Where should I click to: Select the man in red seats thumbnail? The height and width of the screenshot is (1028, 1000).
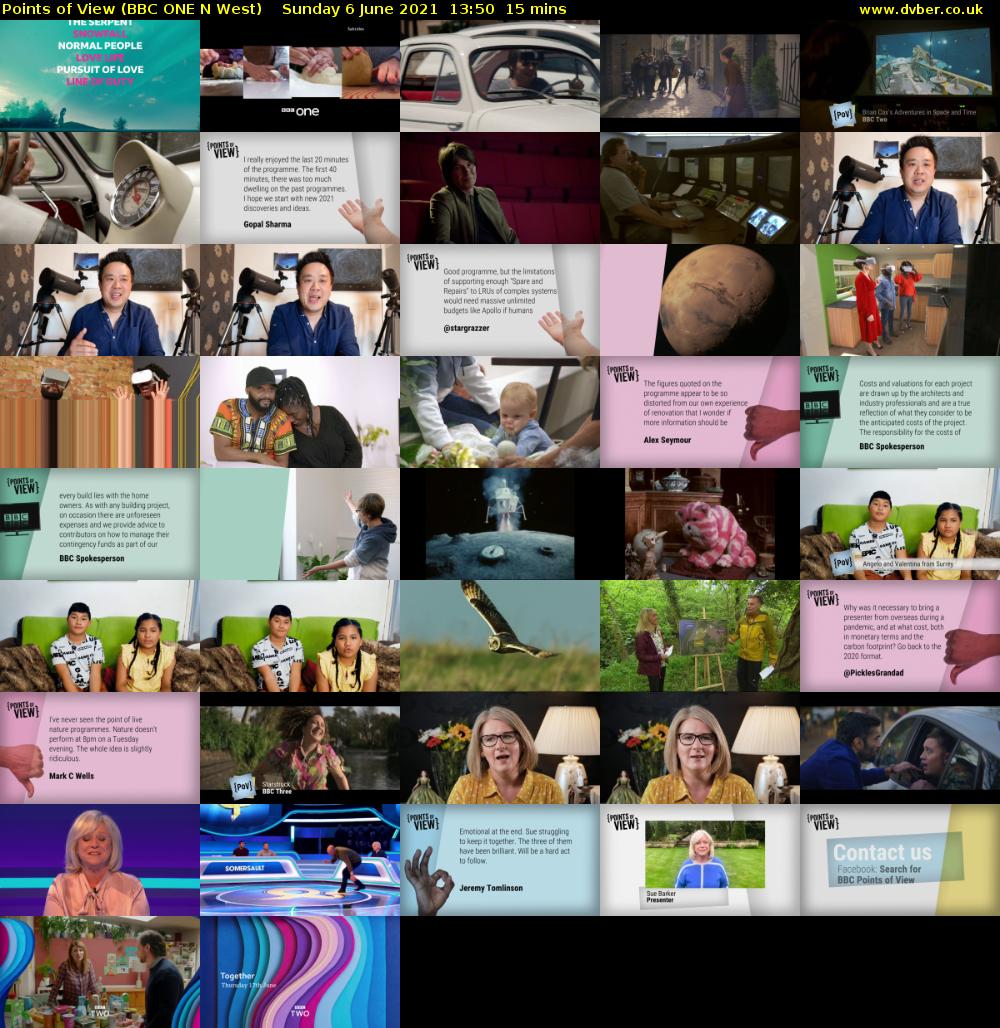(x=500, y=188)
